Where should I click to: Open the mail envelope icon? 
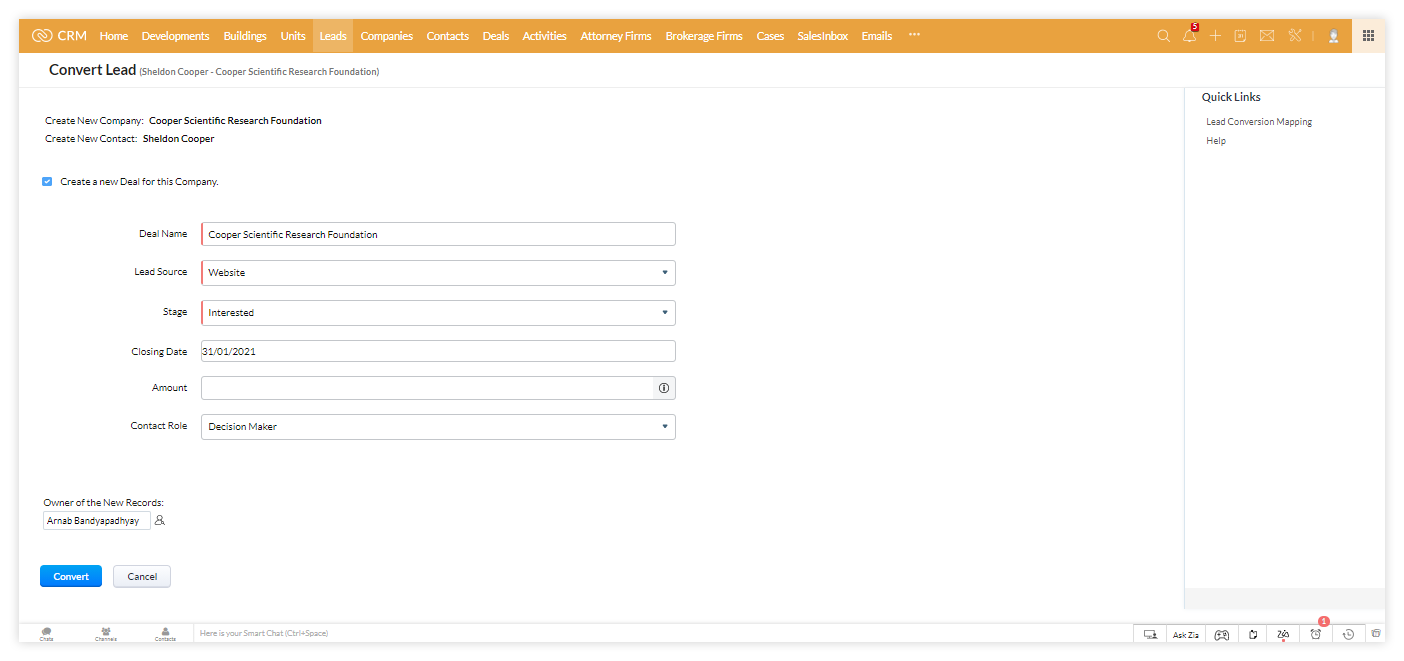click(1267, 36)
